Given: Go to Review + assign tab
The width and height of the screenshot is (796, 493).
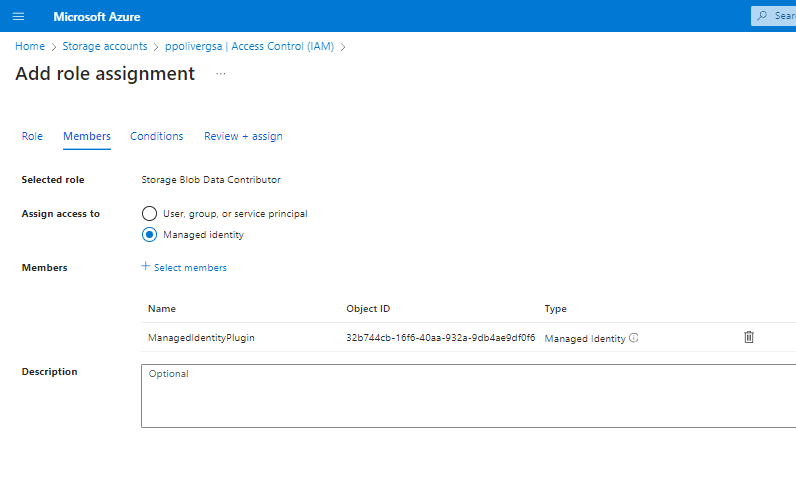Looking at the screenshot, I should [243, 136].
